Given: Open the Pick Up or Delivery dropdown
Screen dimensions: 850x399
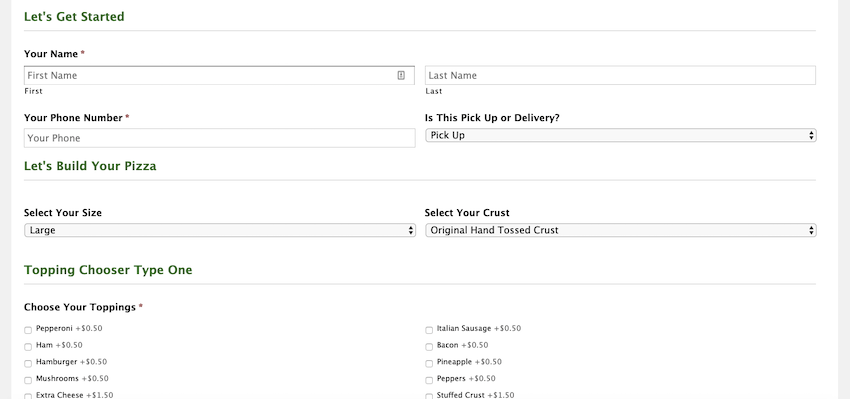Looking at the screenshot, I should tap(621, 136).
